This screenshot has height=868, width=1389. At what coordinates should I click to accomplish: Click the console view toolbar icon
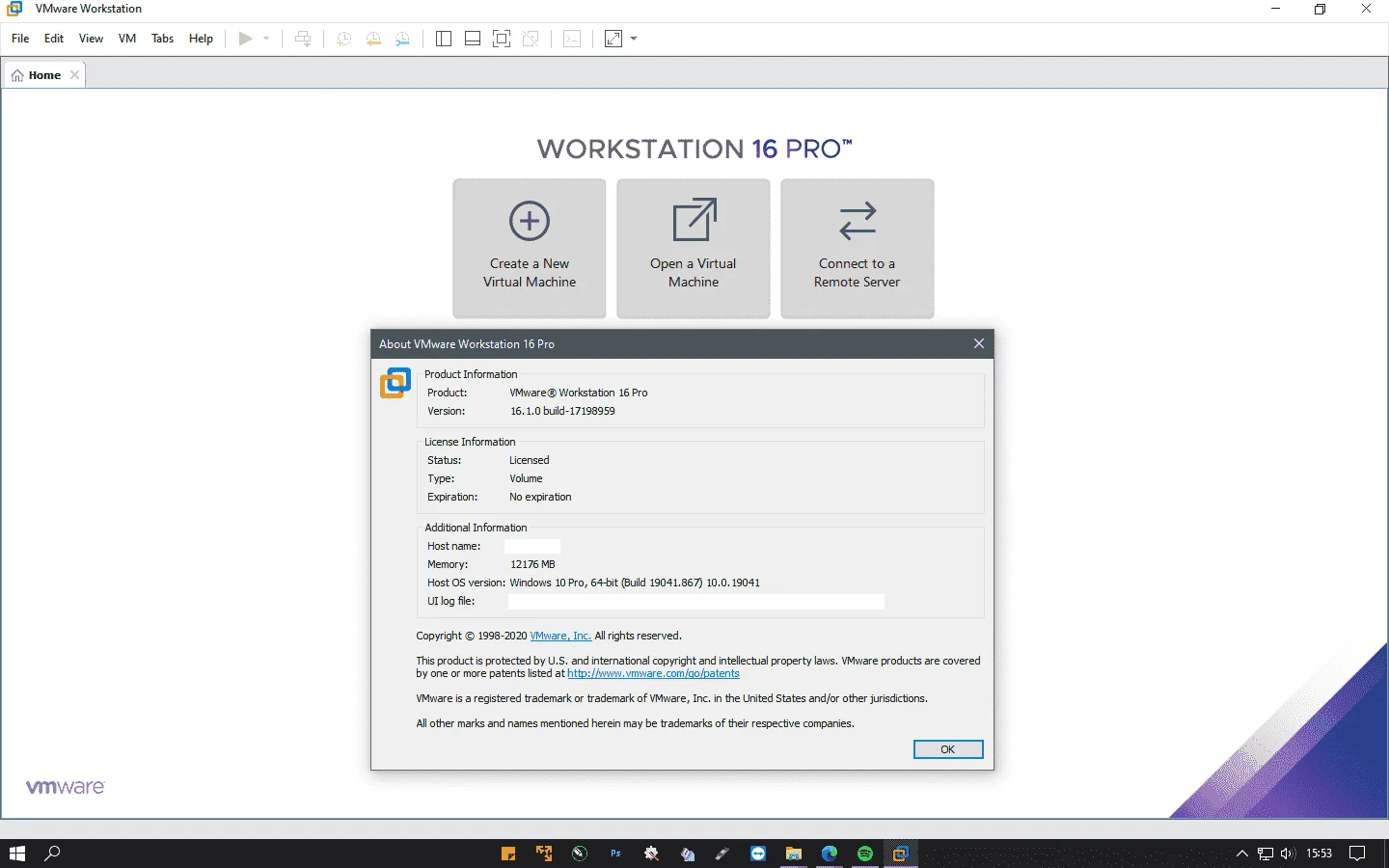click(x=572, y=39)
